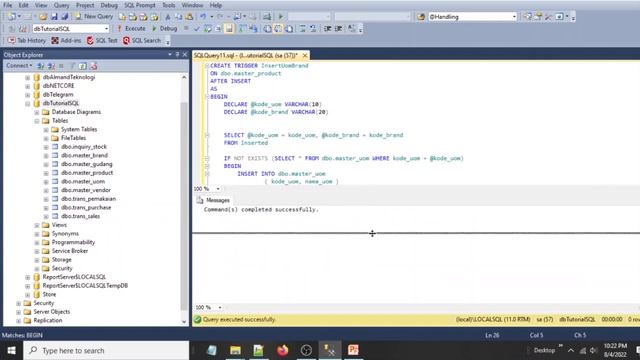The image size is (640, 360).
Task: Expand the dbo.master_product table node
Action: [46, 173]
